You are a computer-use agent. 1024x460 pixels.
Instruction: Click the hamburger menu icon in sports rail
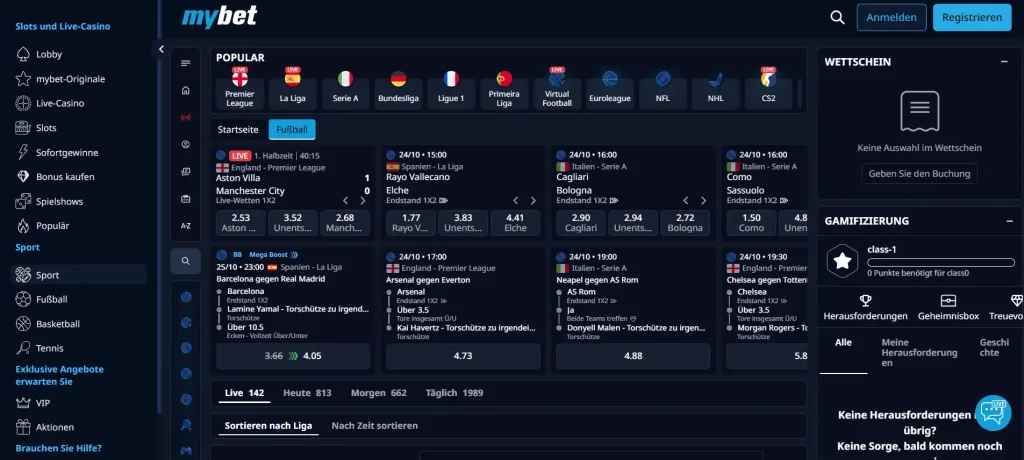point(186,63)
